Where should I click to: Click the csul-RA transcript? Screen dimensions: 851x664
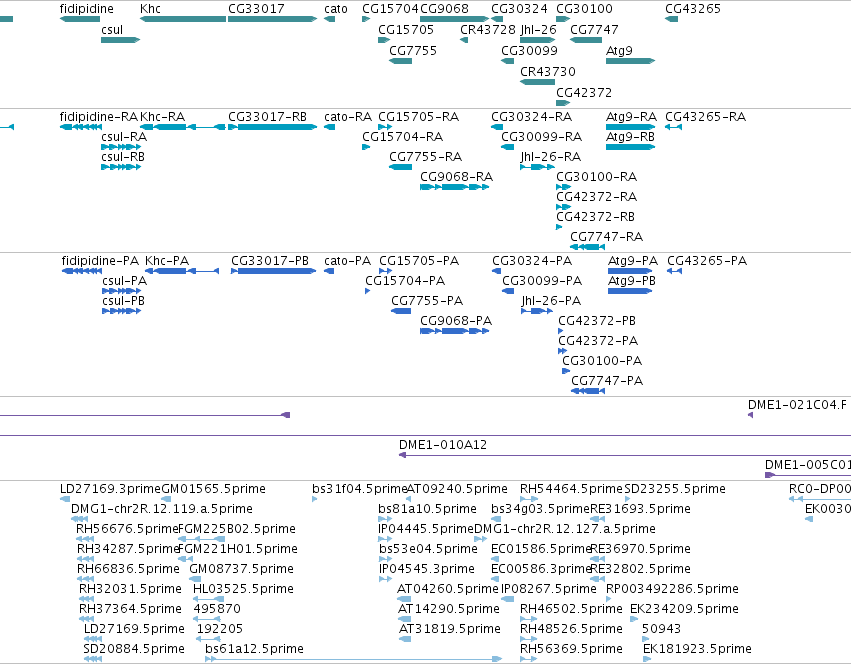click(x=121, y=147)
